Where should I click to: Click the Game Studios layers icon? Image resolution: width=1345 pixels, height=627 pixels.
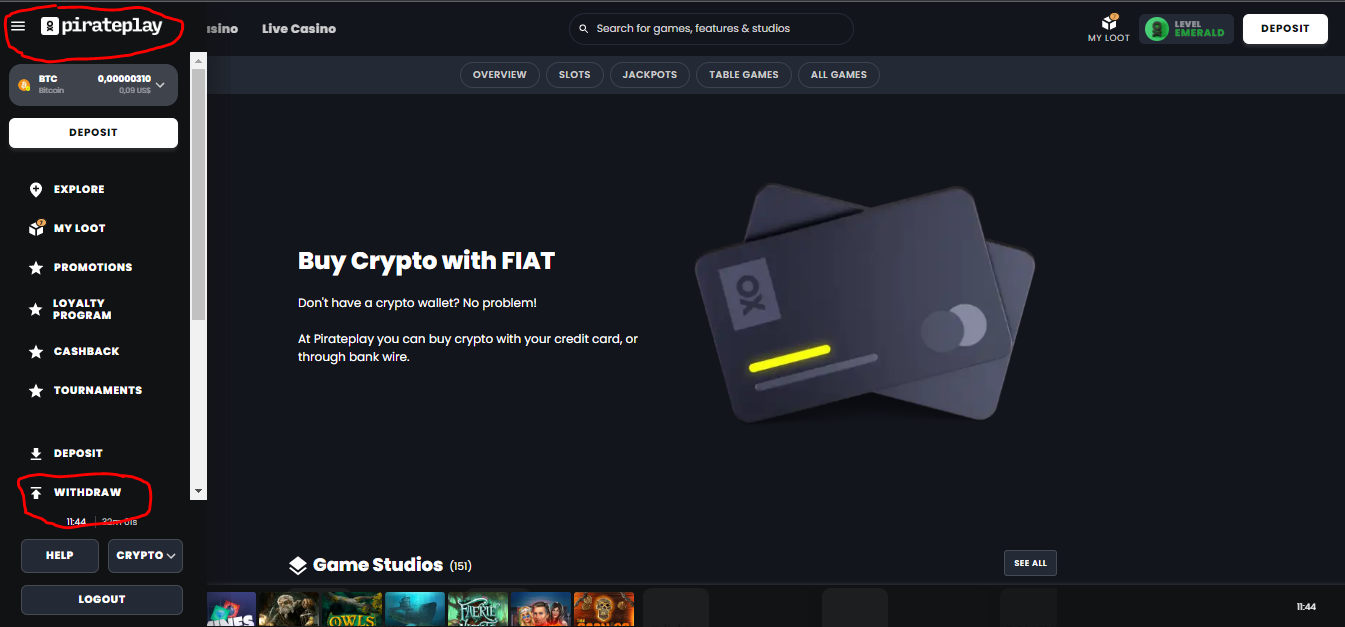tap(298, 565)
